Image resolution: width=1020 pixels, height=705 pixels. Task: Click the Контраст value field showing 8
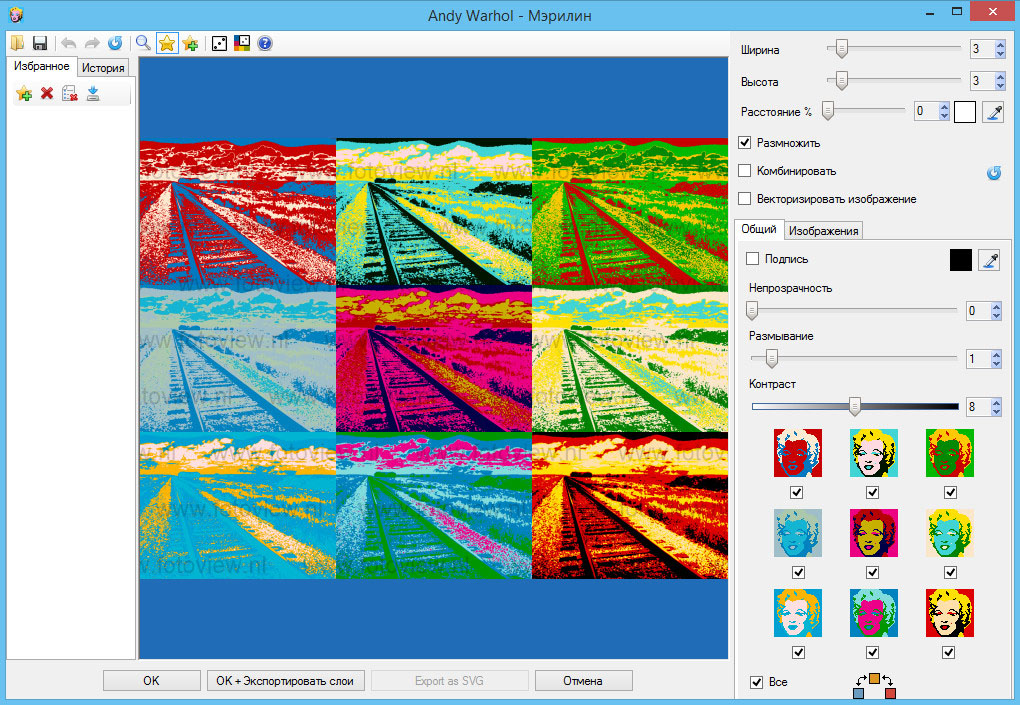(978, 407)
